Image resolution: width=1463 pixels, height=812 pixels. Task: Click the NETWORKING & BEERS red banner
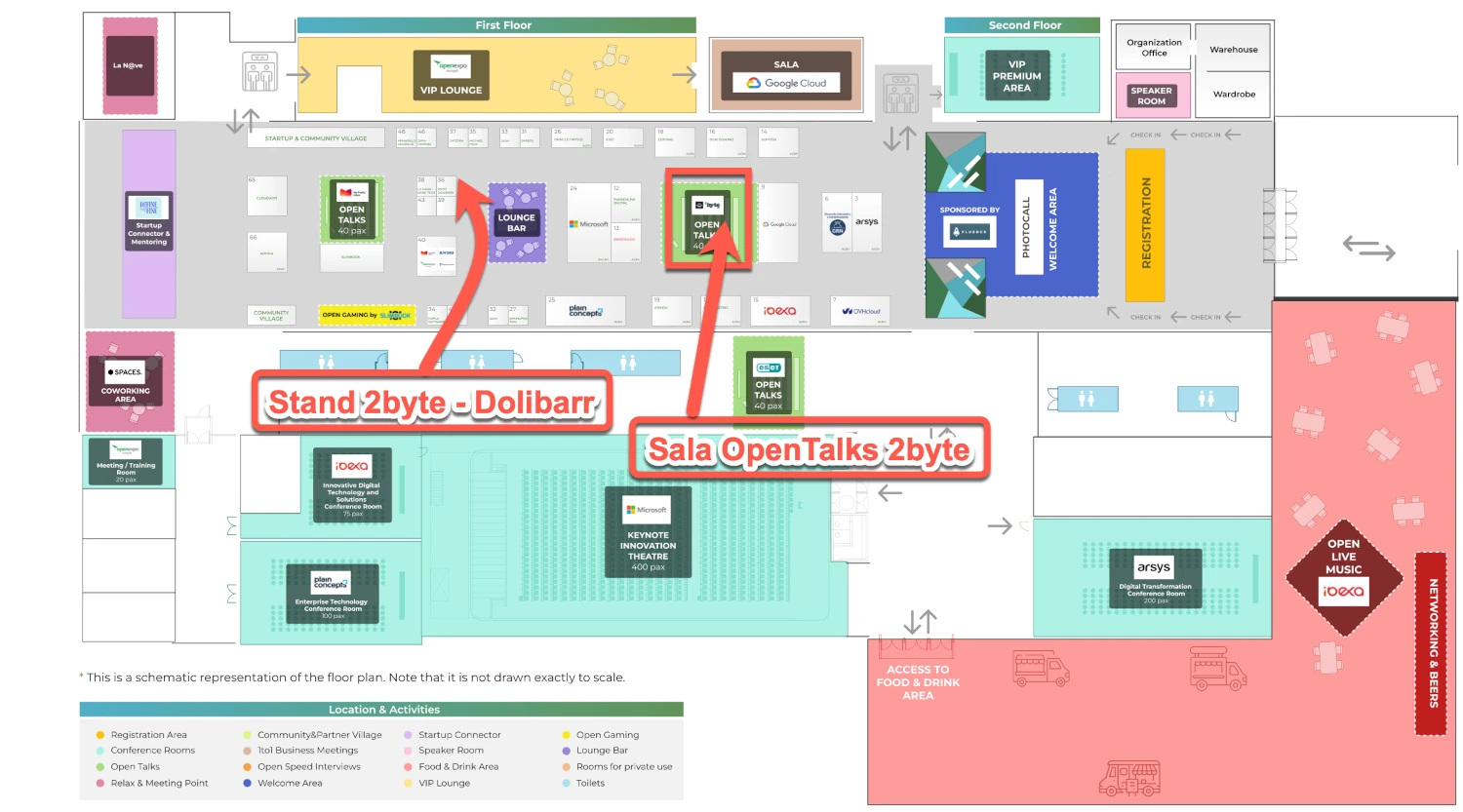tap(1432, 643)
